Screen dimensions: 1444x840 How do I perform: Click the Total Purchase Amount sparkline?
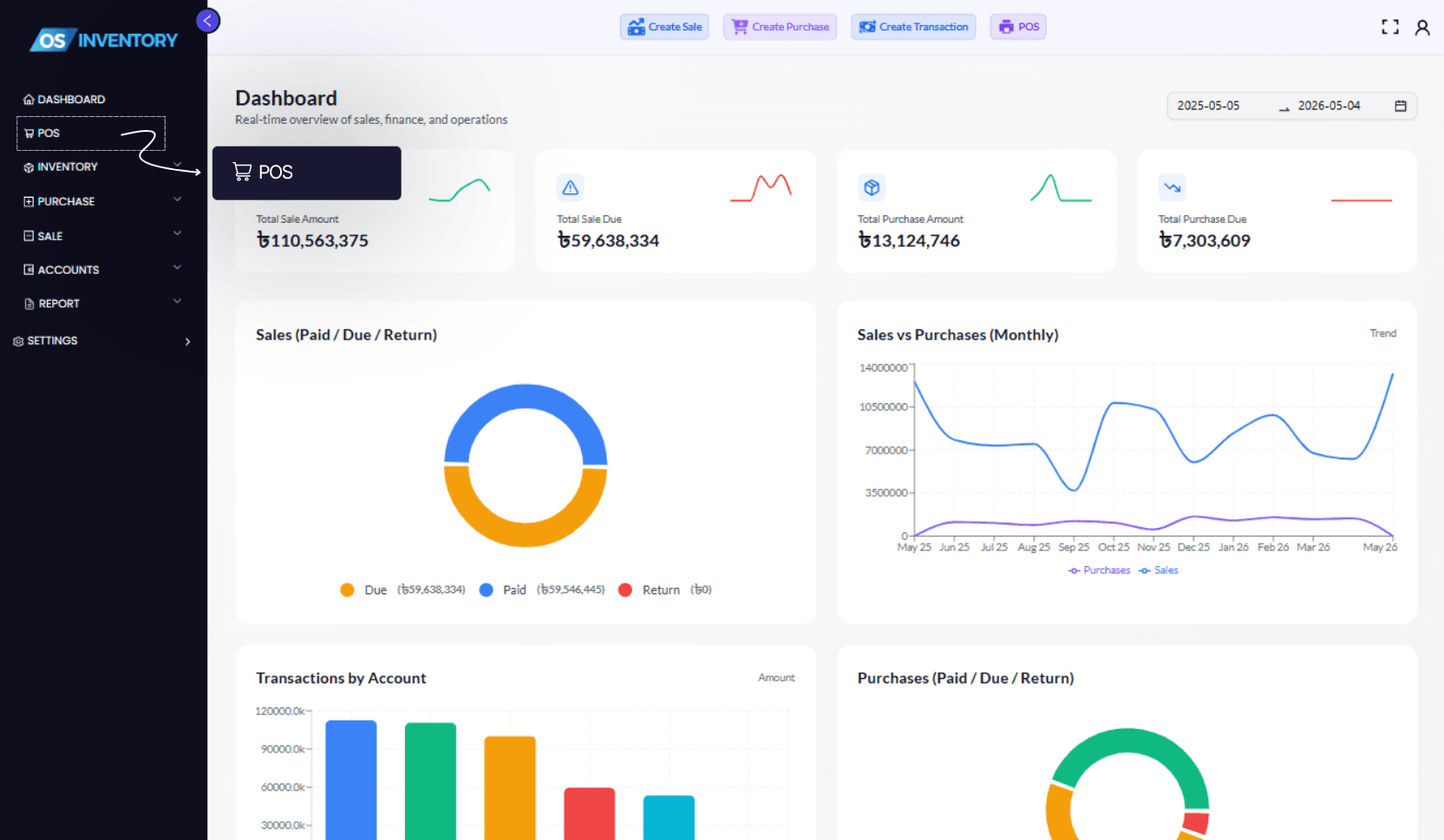(x=1061, y=187)
